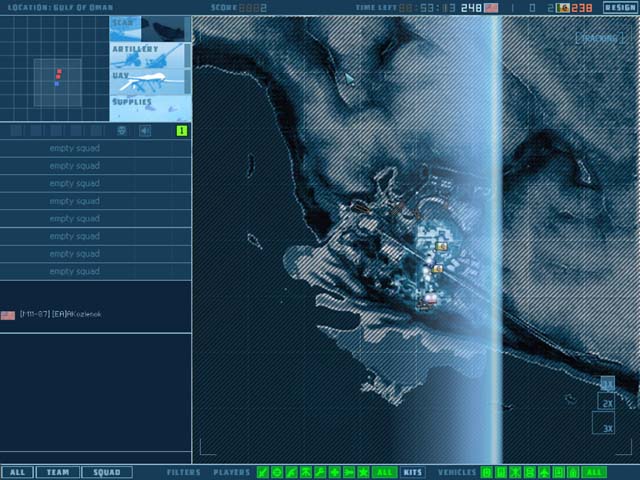Viewport: 640px width, 480px height.
Task: Set map zoom to 1X
Action: point(607,384)
